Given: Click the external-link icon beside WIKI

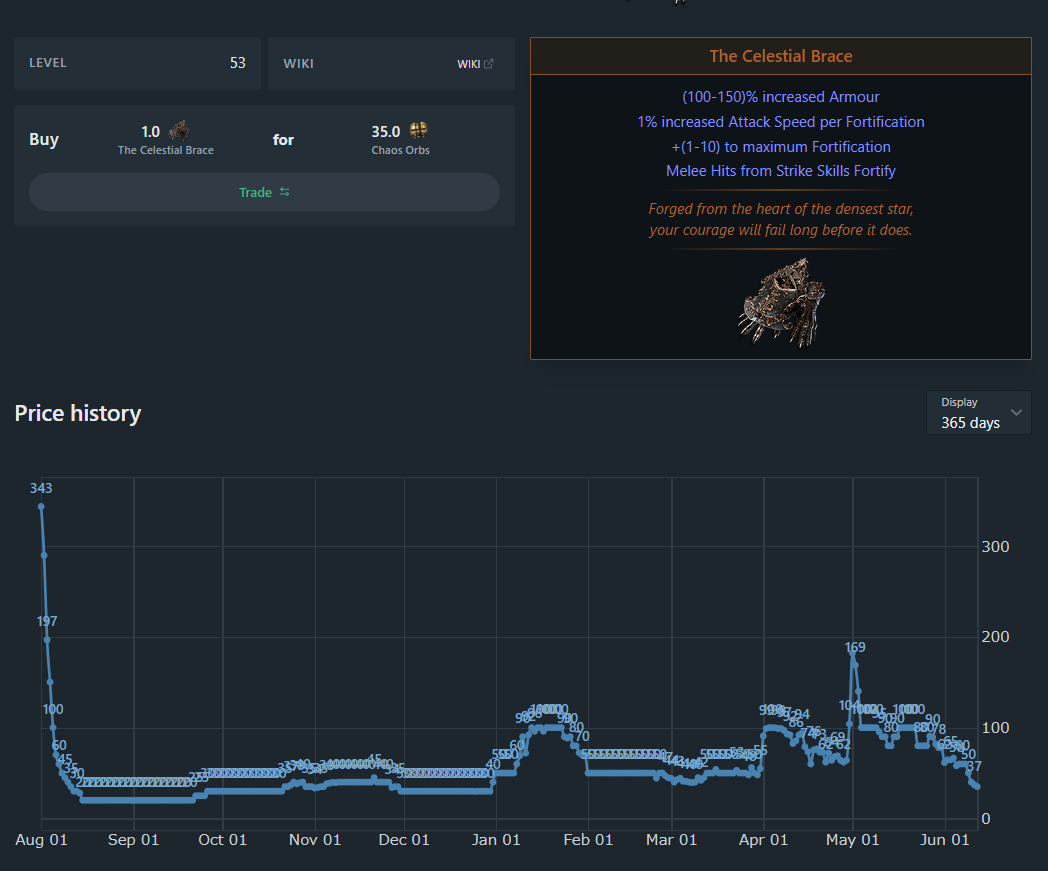Looking at the screenshot, I should [x=489, y=64].
